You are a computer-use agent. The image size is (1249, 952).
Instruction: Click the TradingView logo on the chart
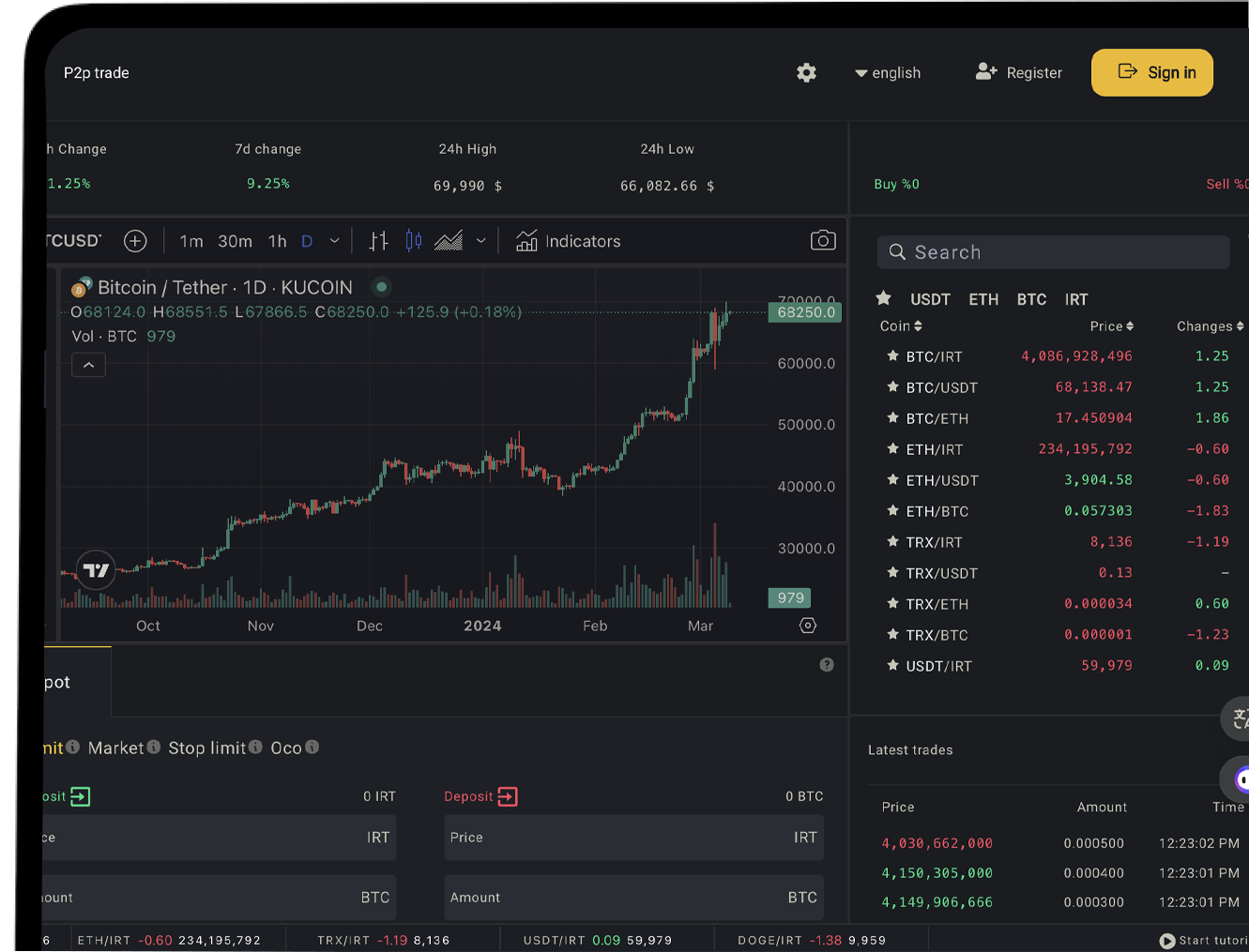click(96, 570)
